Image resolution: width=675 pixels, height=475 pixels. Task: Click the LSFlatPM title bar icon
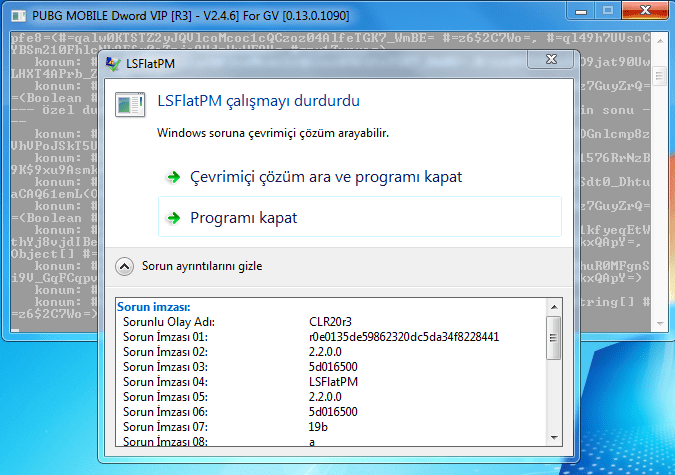click(113, 64)
